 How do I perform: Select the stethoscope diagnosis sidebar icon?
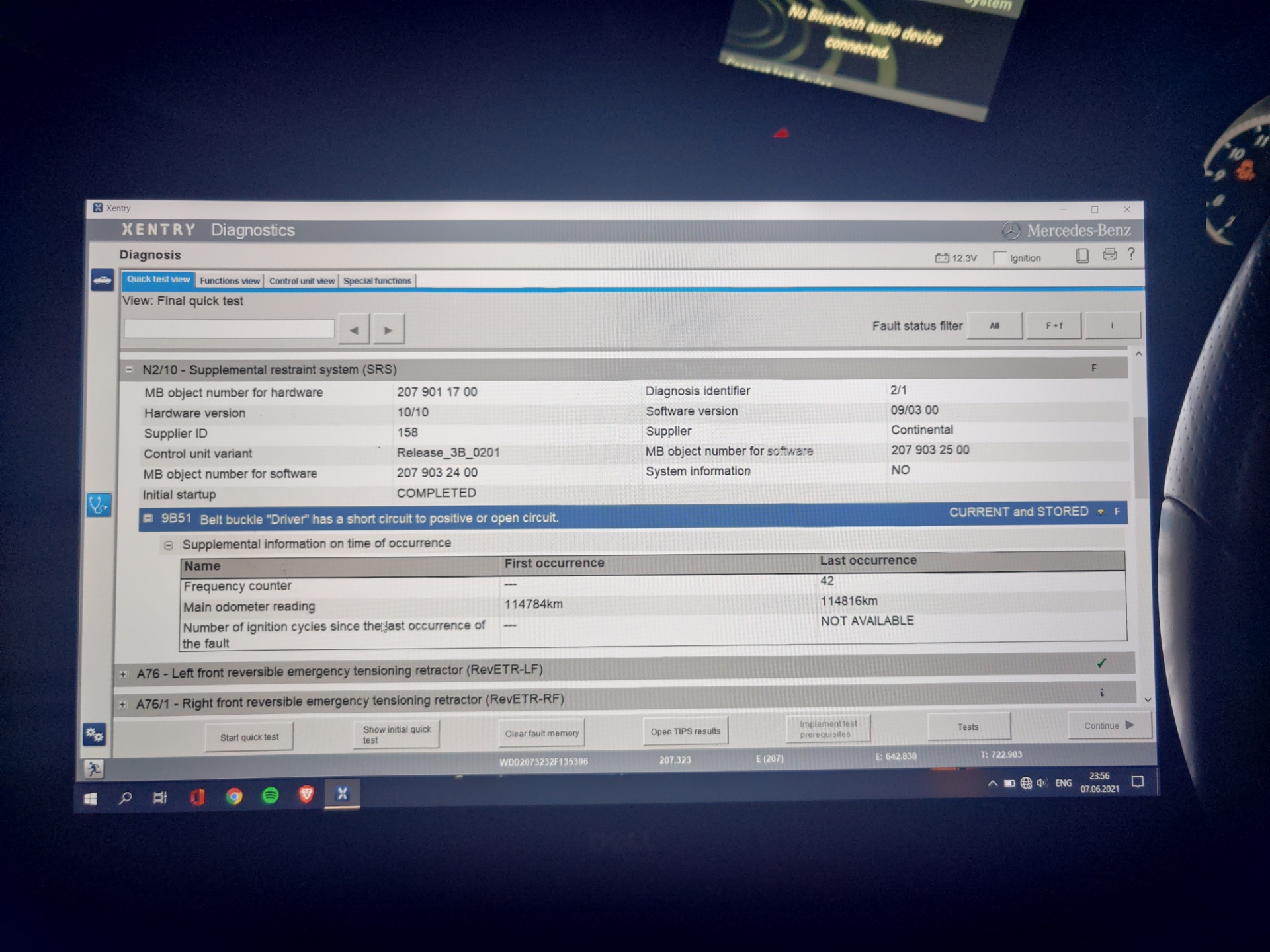(x=99, y=505)
